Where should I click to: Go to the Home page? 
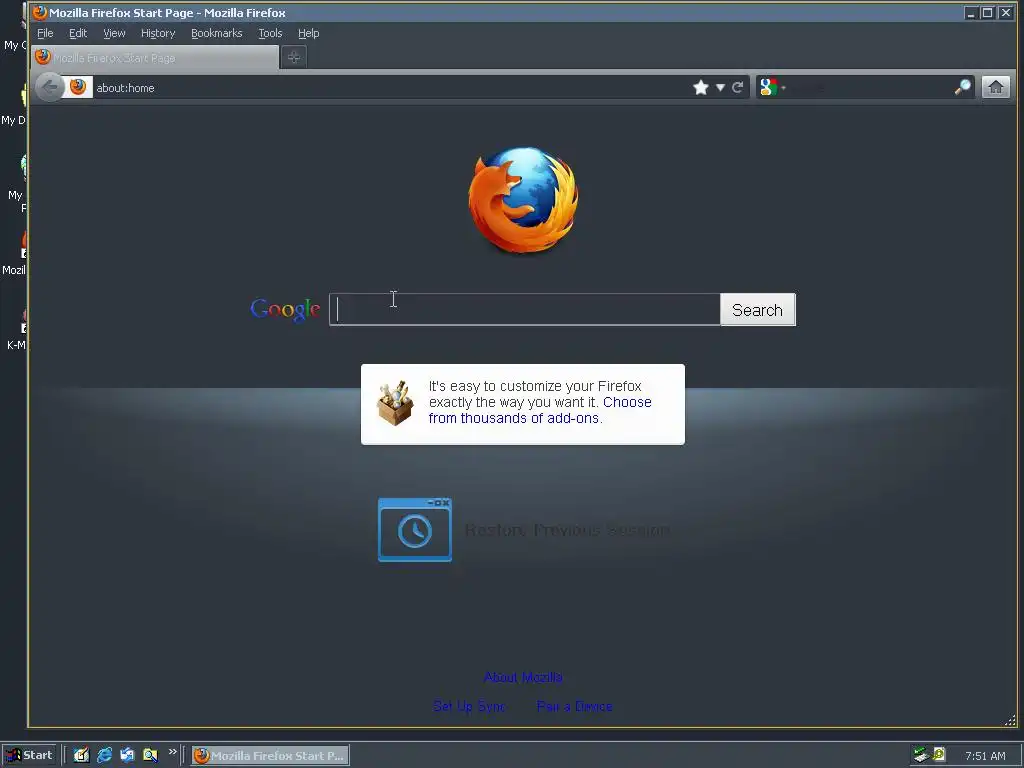(996, 88)
